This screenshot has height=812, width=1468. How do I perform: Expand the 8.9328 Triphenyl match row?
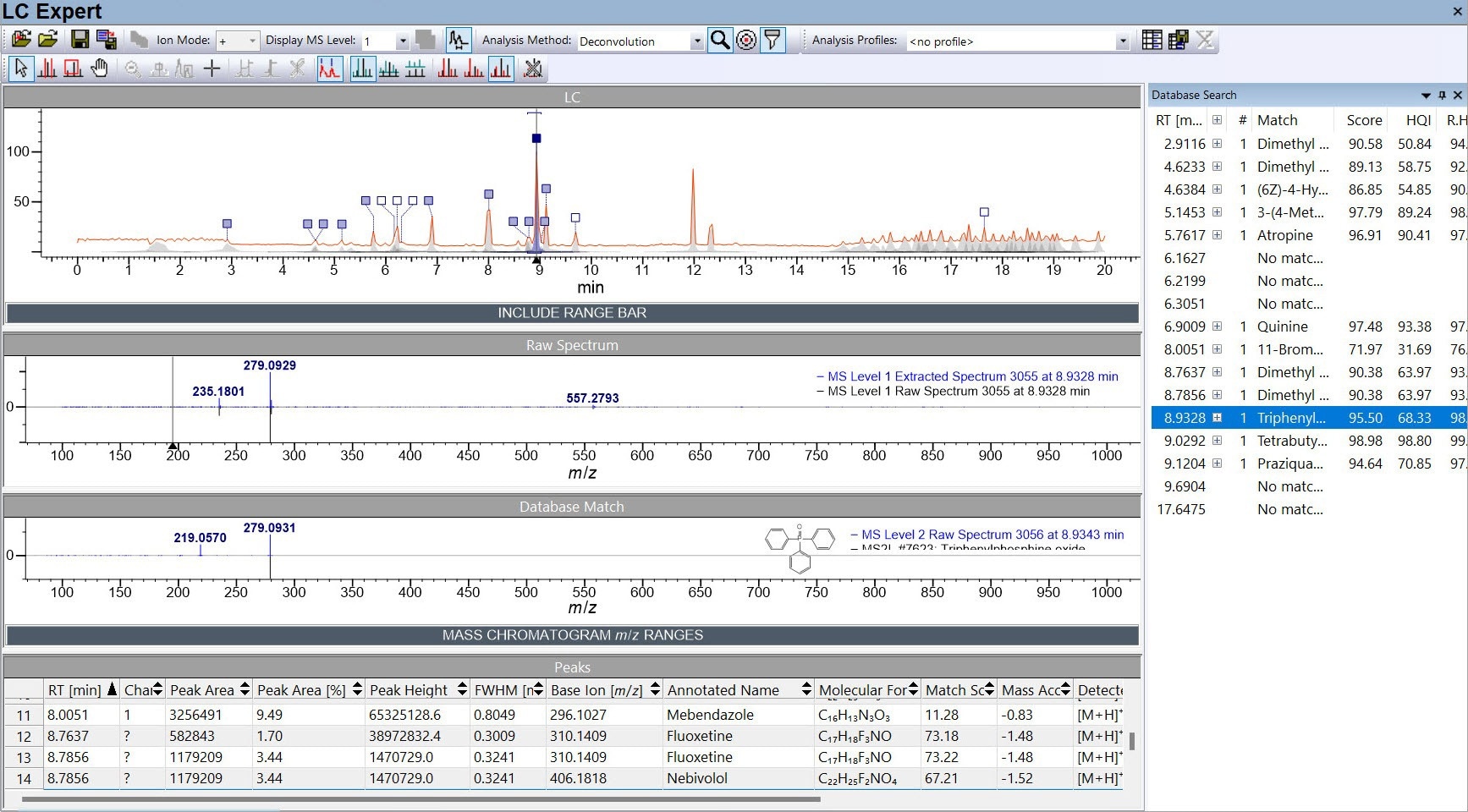click(x=1217, y=418)
